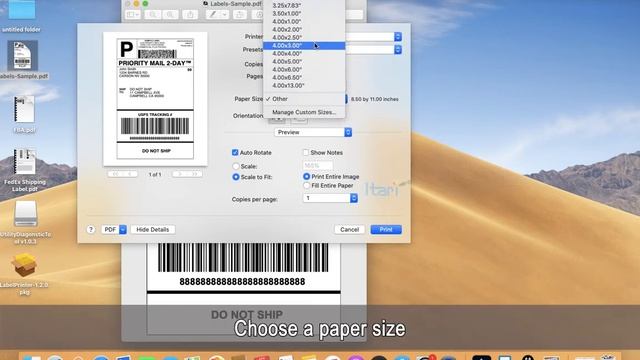Click the Hide Details button
640x360 pixels.
pos(153,229)
